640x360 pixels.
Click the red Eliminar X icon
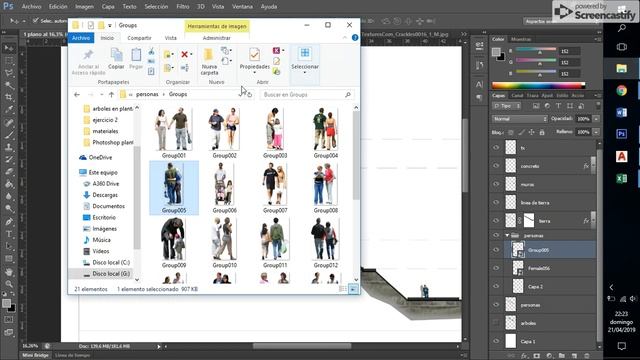point(184,54)
